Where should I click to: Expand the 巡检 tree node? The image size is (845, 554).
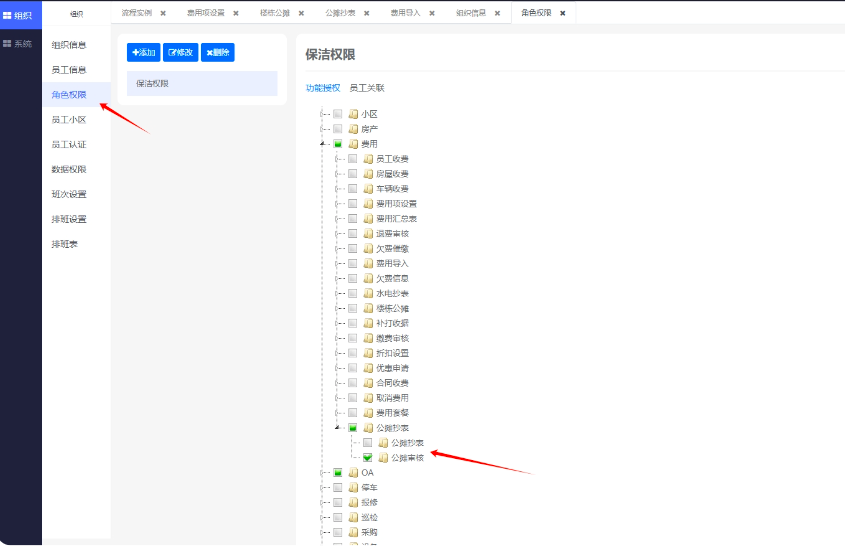[322, 517]
